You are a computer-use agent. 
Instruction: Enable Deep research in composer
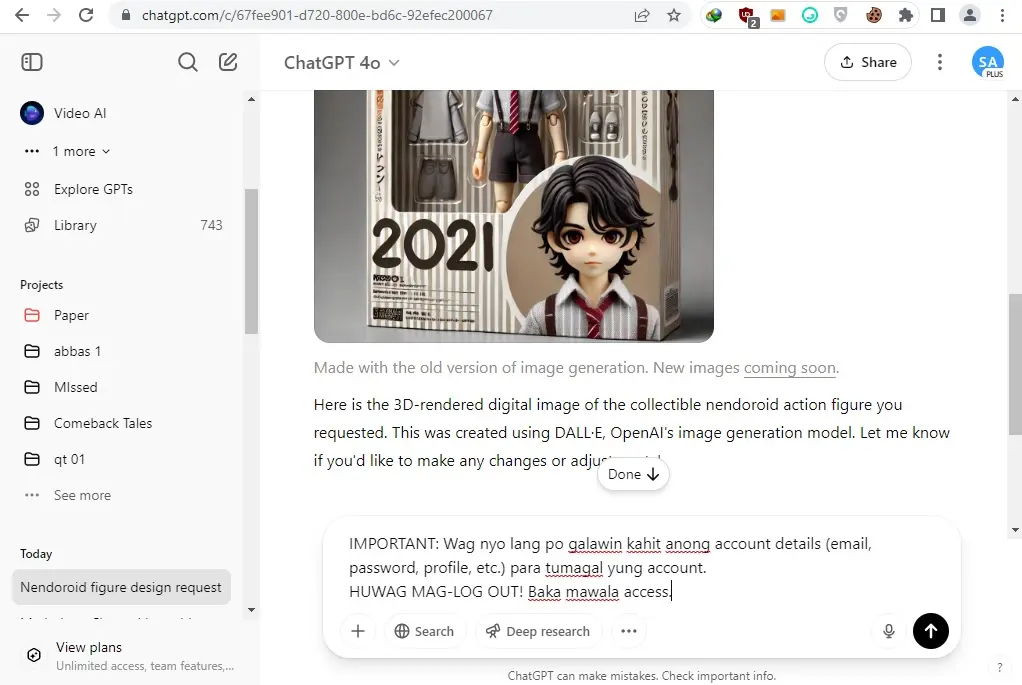coord(538,631)
